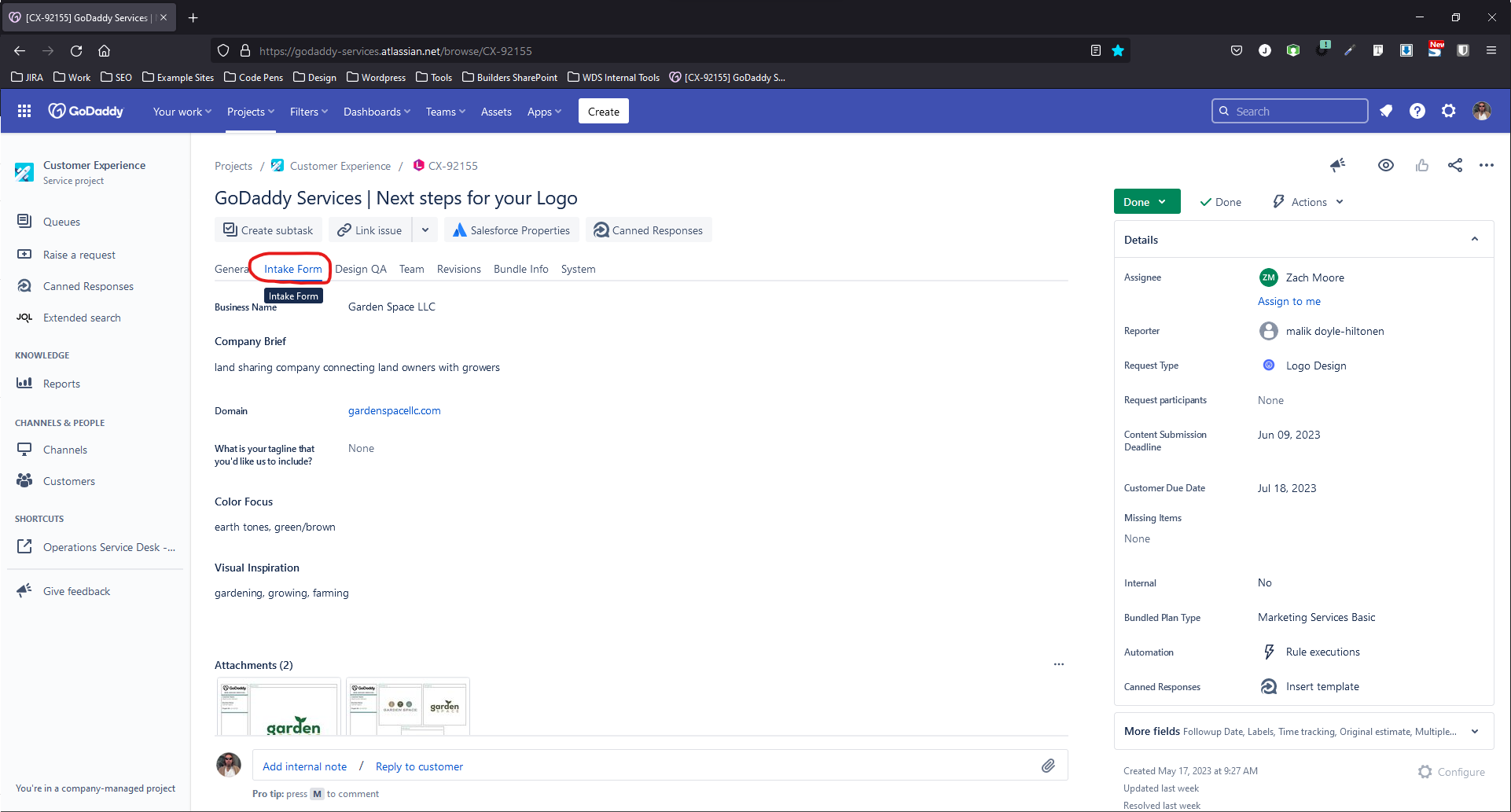Click Configure below the Details panel
The image size is (1511, 812).
[x=1451, y=772]
